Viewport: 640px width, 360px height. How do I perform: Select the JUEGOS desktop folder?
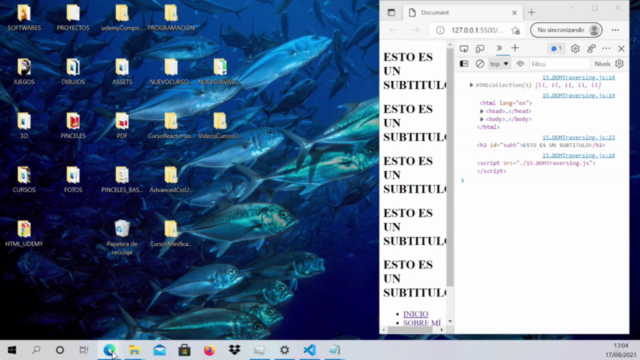pos(24,71)
